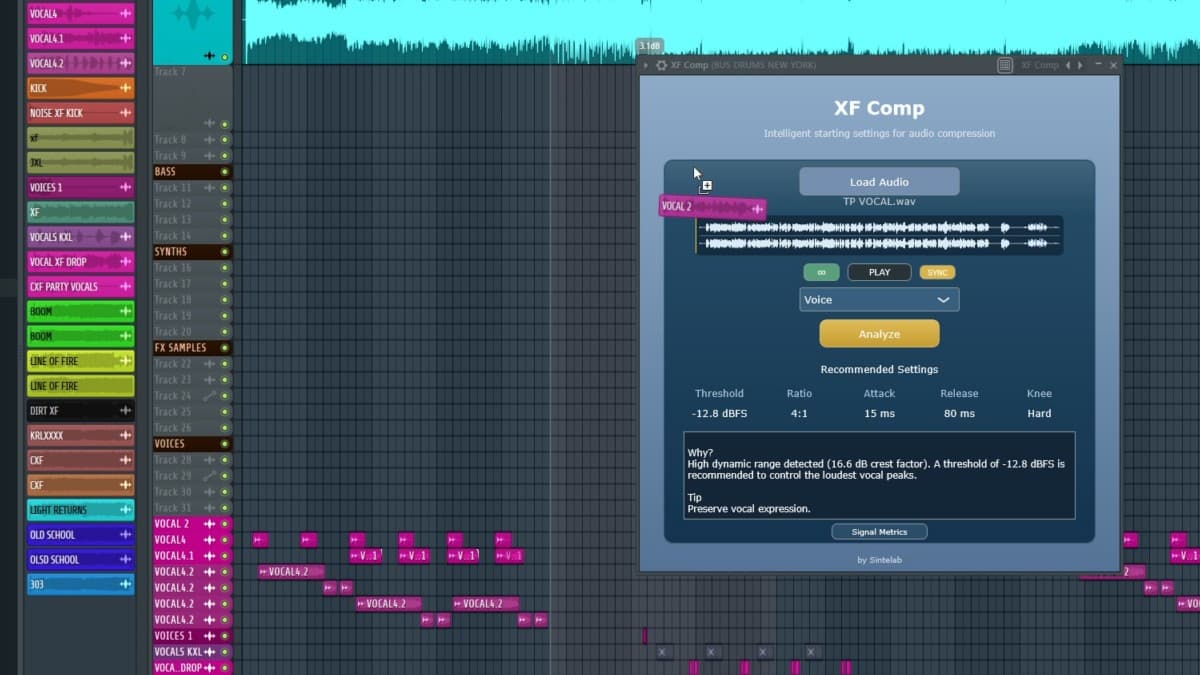Toggle the SYNC button in XF Comp
Viewport: 1200px width, 675px height.
[937, 272]
